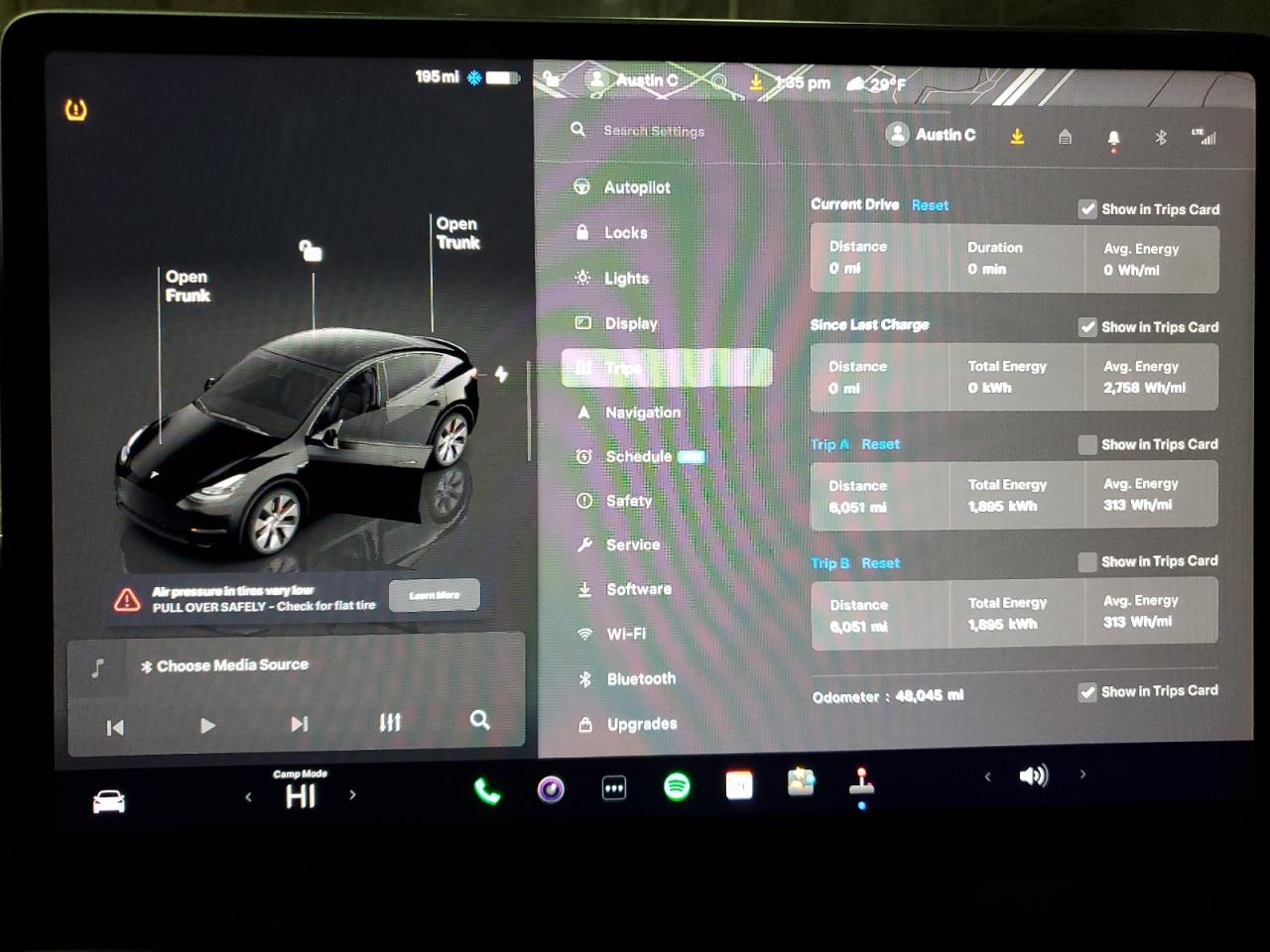Viewport: 1270px width, 952px height.
Task: Click the Search Settings field
Action: coord(655,131)
